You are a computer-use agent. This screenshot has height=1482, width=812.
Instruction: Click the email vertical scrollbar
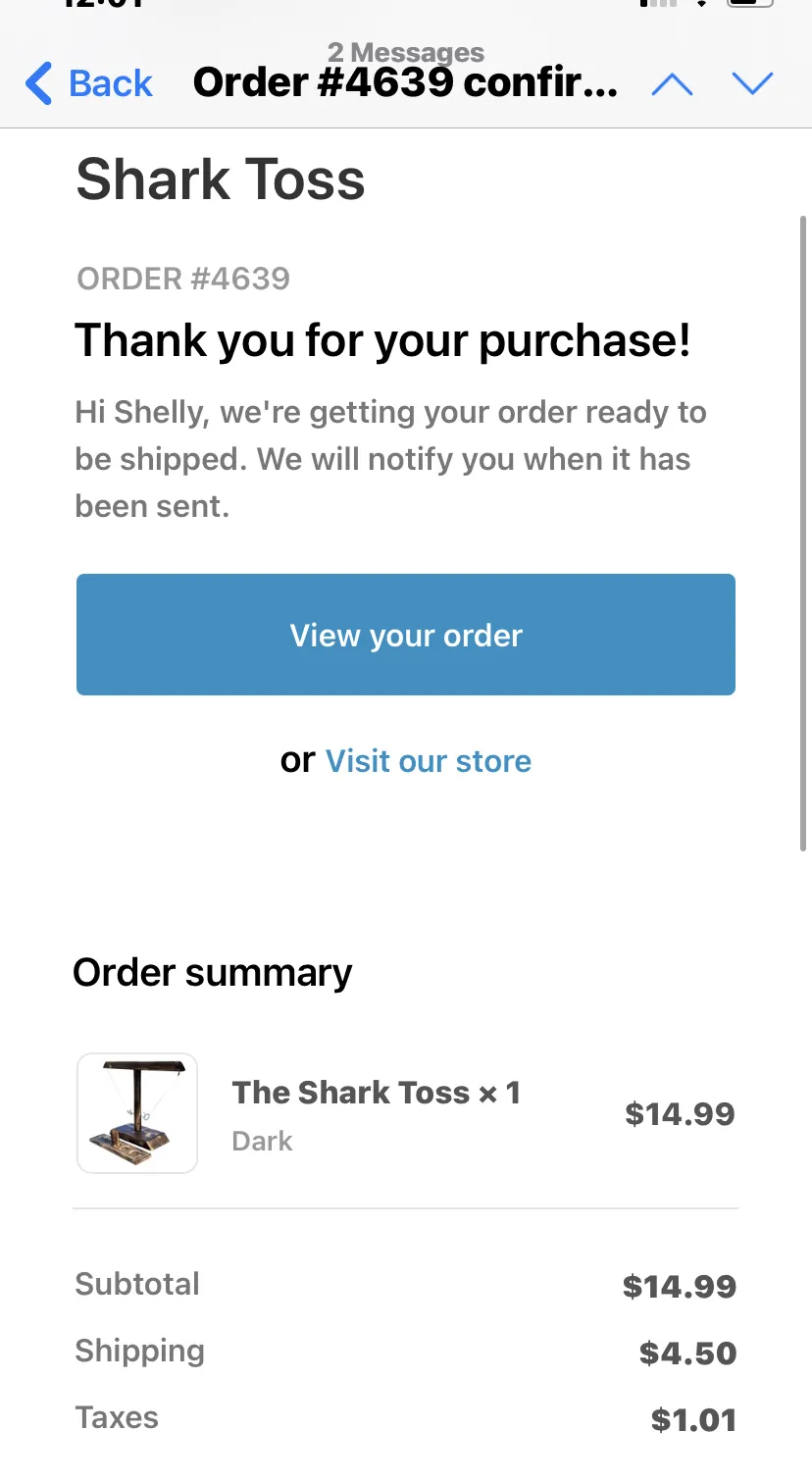[x=805, y=533]
